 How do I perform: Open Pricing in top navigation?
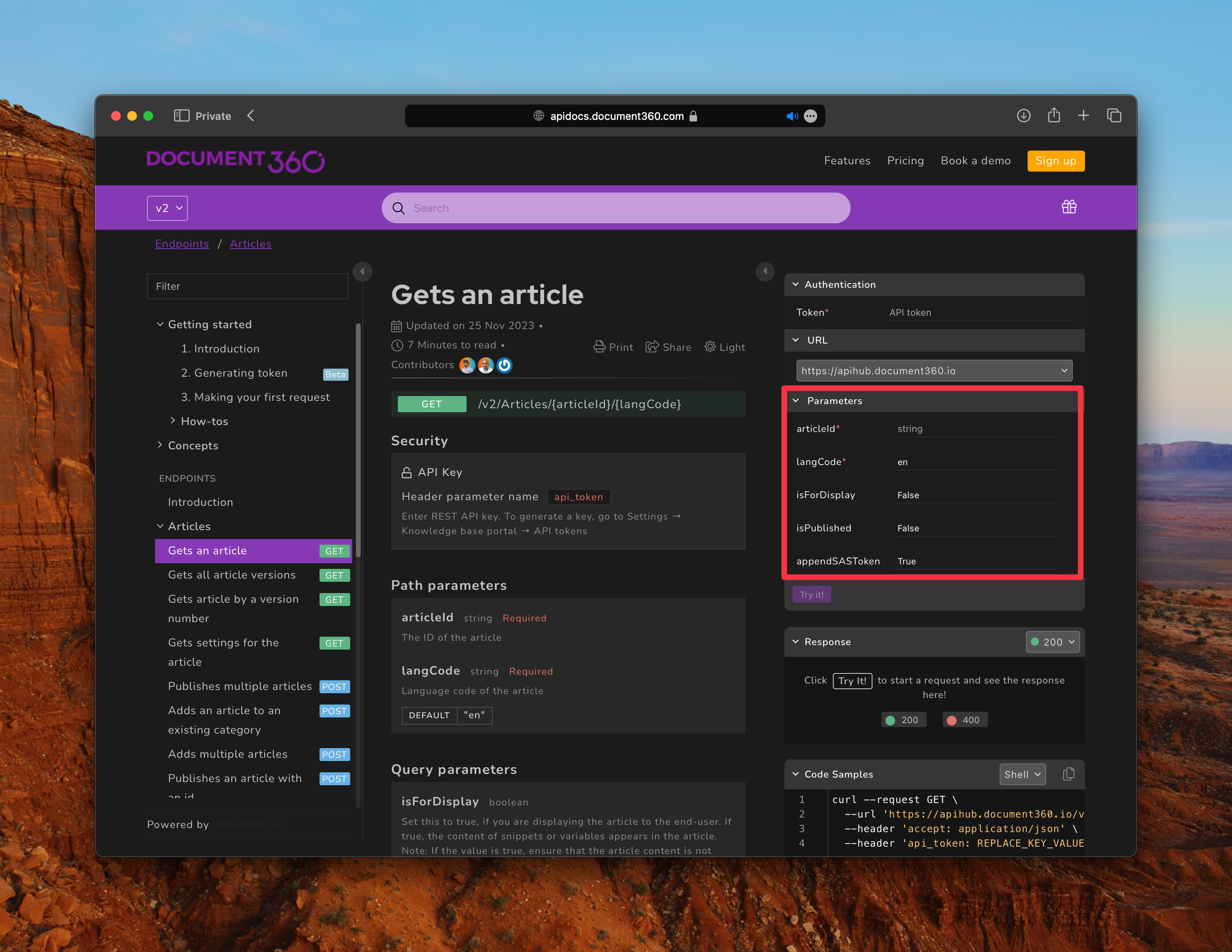[x=905, y=161]
